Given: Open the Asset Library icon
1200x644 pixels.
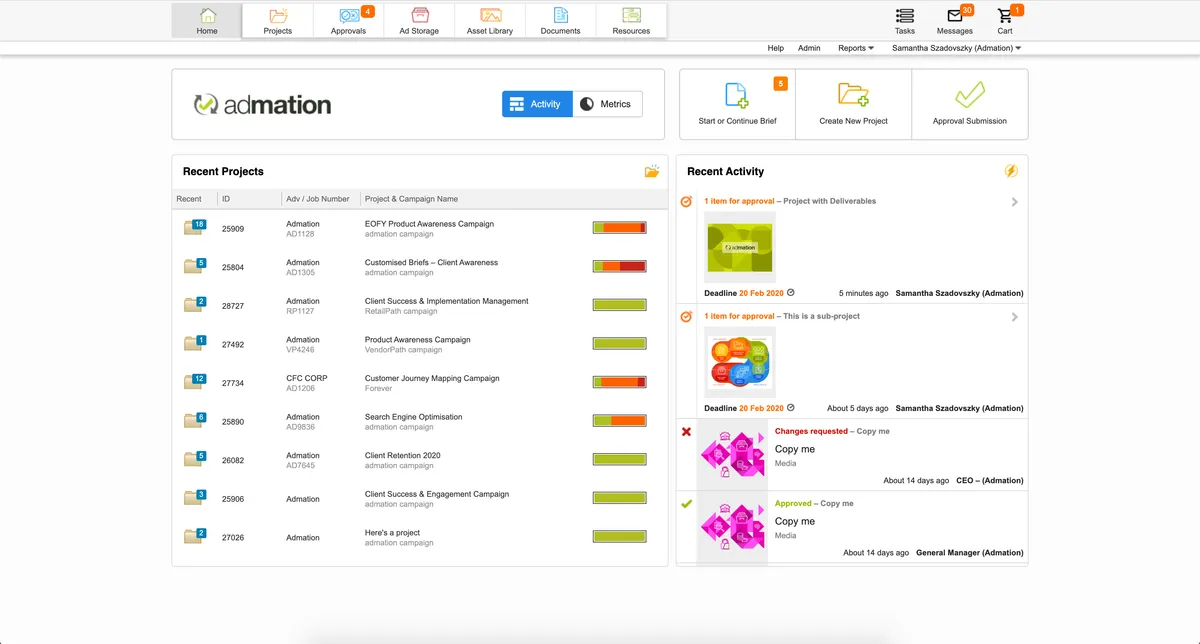Looking at the screenshot, I should pyautogui.click(x=490, y=16).
